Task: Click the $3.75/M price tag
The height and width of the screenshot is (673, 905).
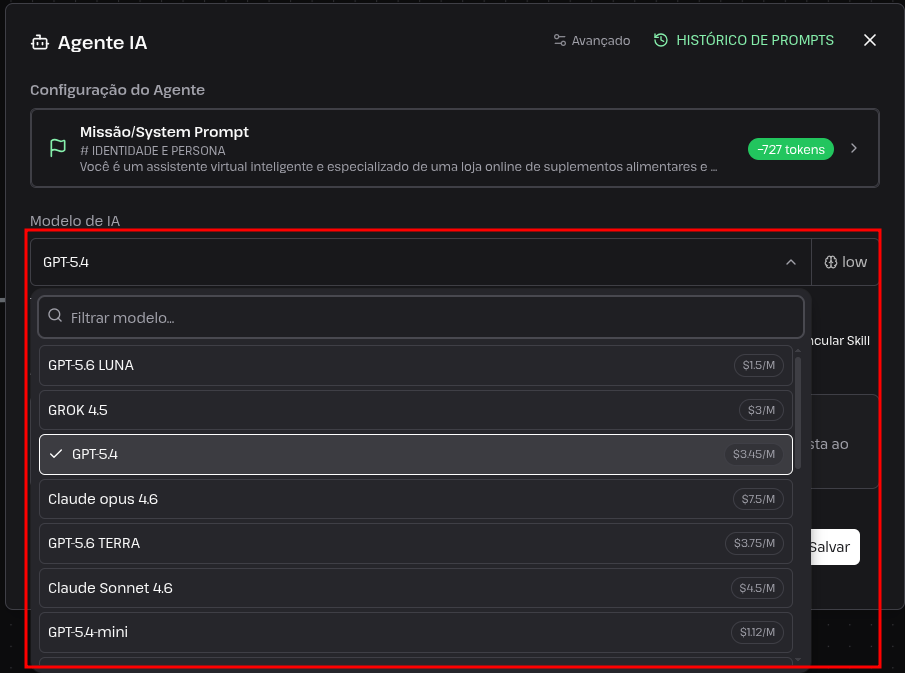Action: pyautogui.click(x=754, y=543)
